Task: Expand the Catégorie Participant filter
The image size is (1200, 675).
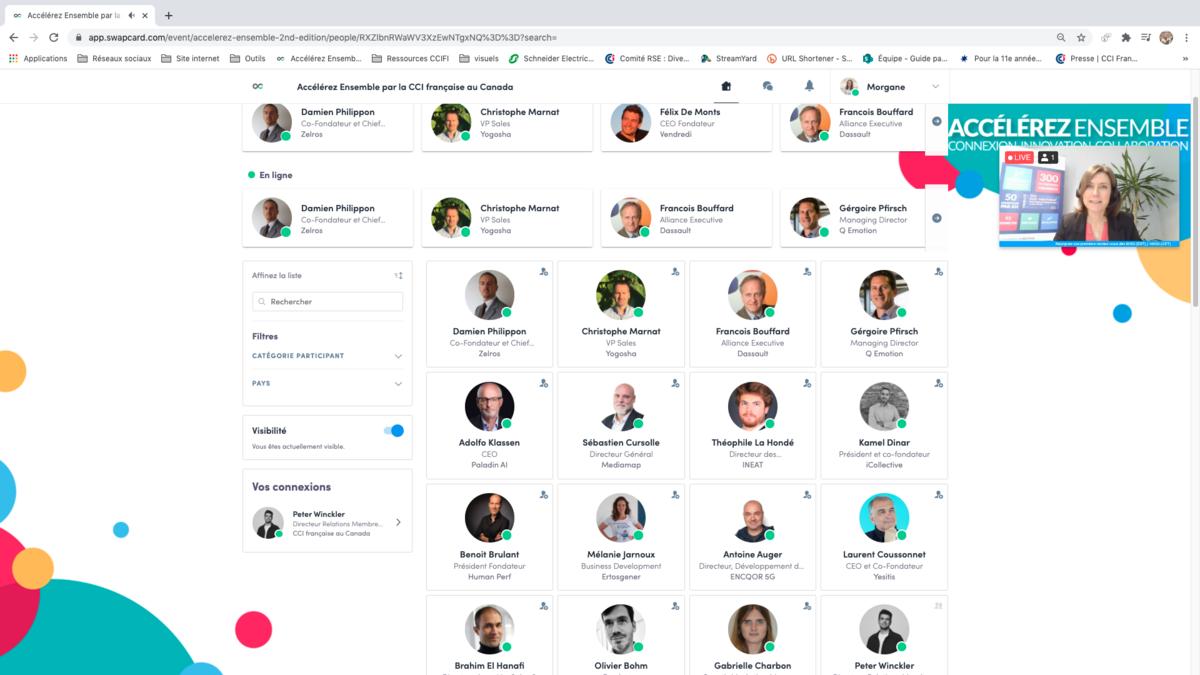Action: click(398, 356)
